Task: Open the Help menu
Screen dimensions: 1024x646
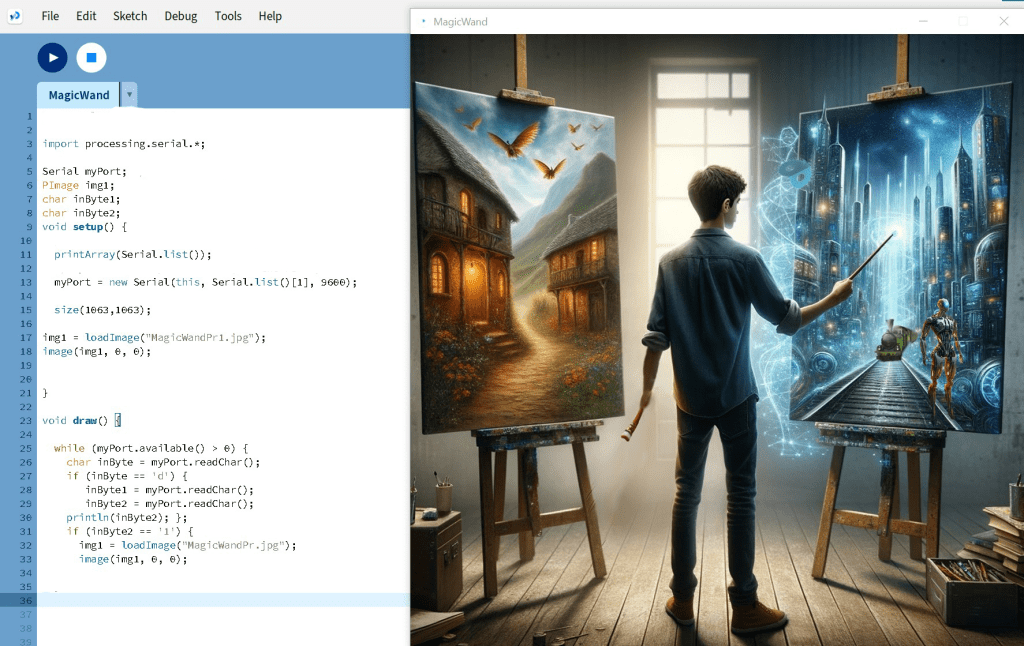Action: click(270, 16)
